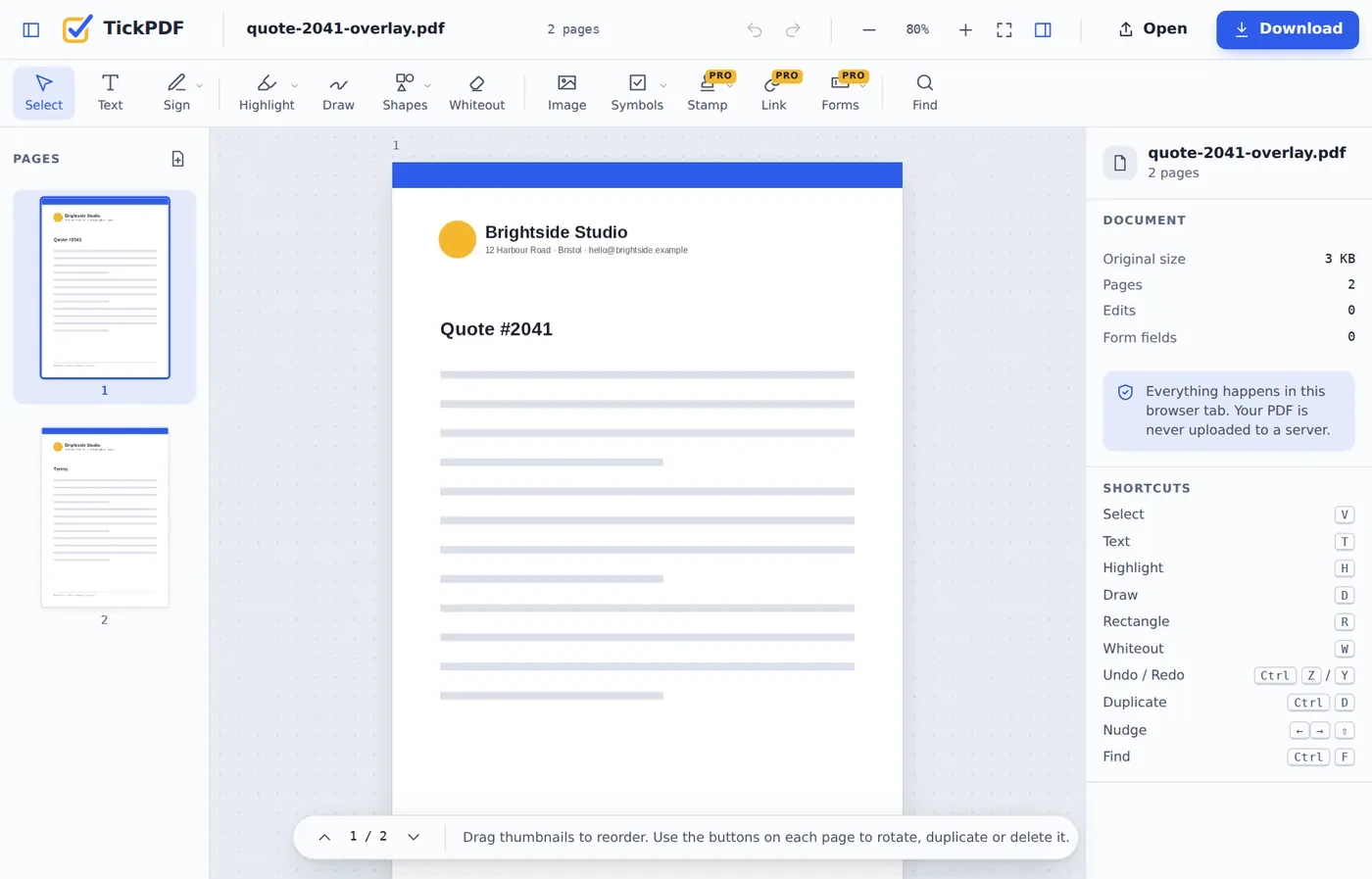Click the redo arrow icon
The height and width of the screenshot is (879, 1372).
pyautogui.click(x=793, y=29)
